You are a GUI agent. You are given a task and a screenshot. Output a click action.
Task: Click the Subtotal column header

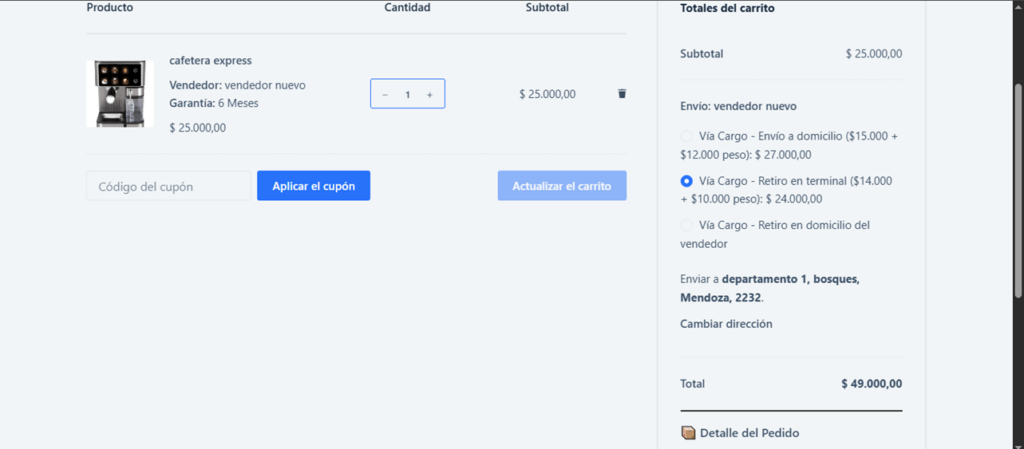point(547,8)
